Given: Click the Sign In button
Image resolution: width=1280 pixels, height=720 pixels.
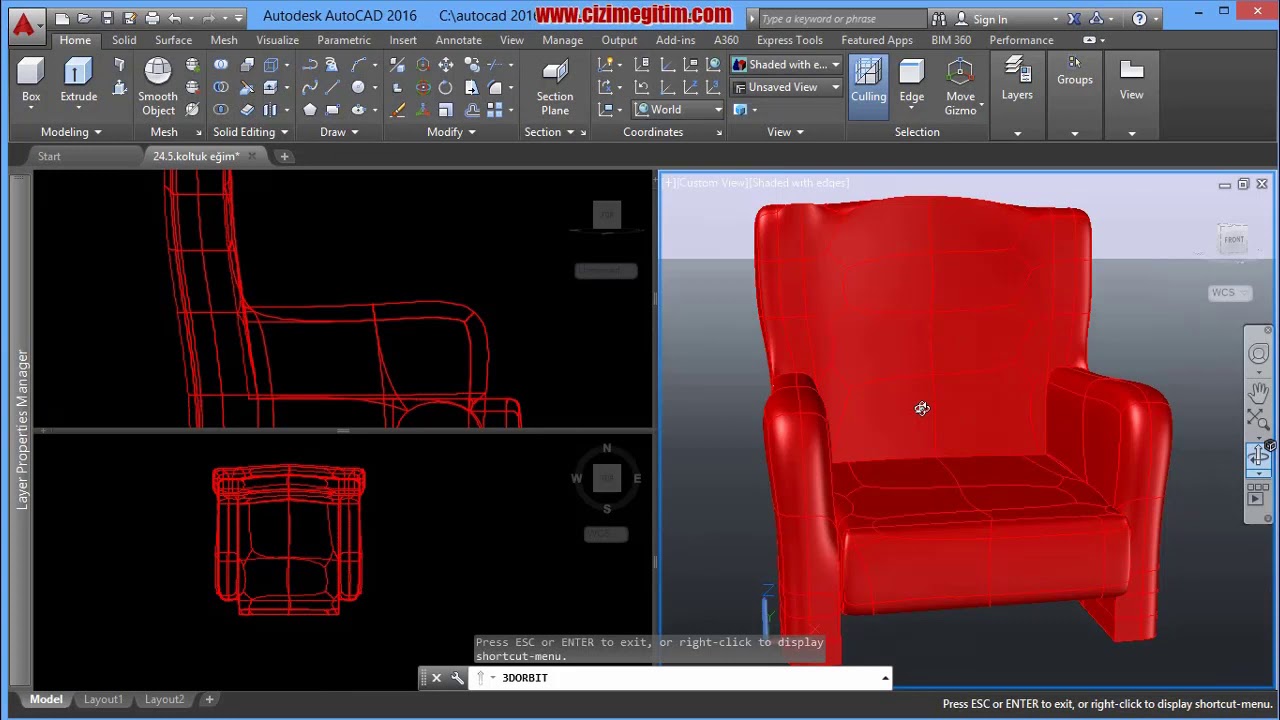Looking at the screenshot, I should pos(990,19).
